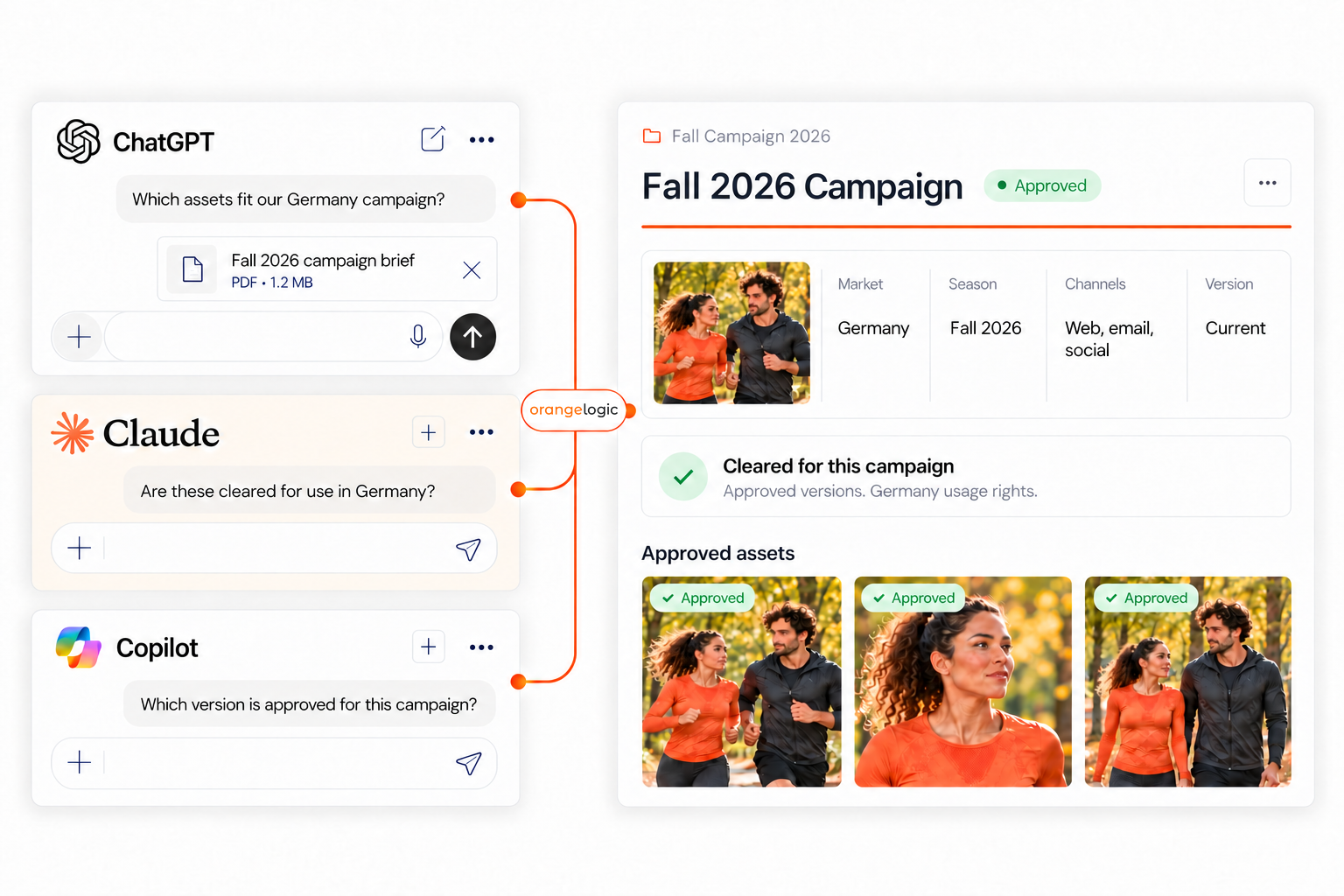Image resolution: width=1344 pixels, height=896 pixels.
Task: Send the Claude message with paper plane
Action: click(468, 549)
